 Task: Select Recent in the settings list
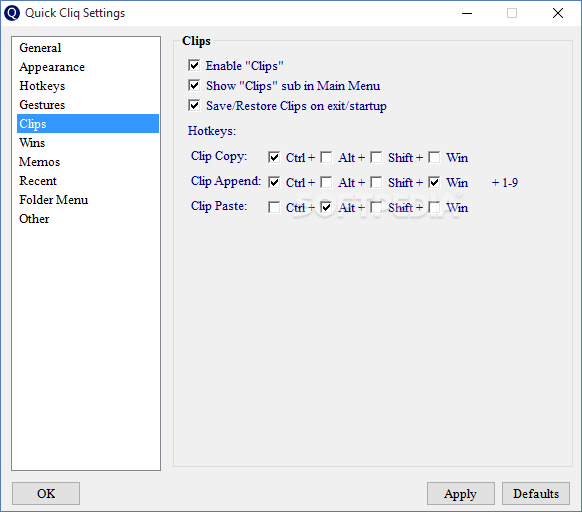point(88,181)
